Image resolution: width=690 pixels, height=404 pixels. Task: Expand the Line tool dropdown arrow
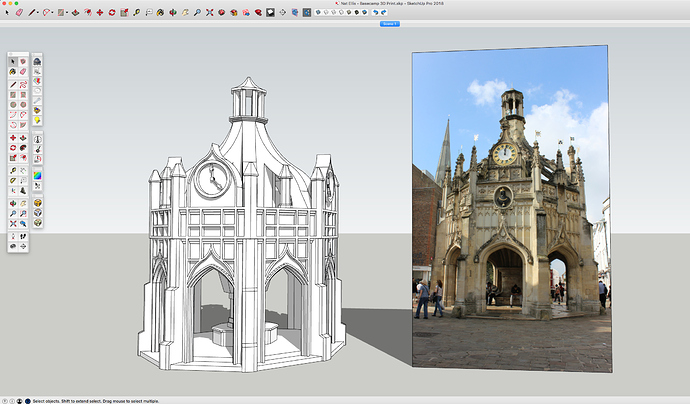37,13
